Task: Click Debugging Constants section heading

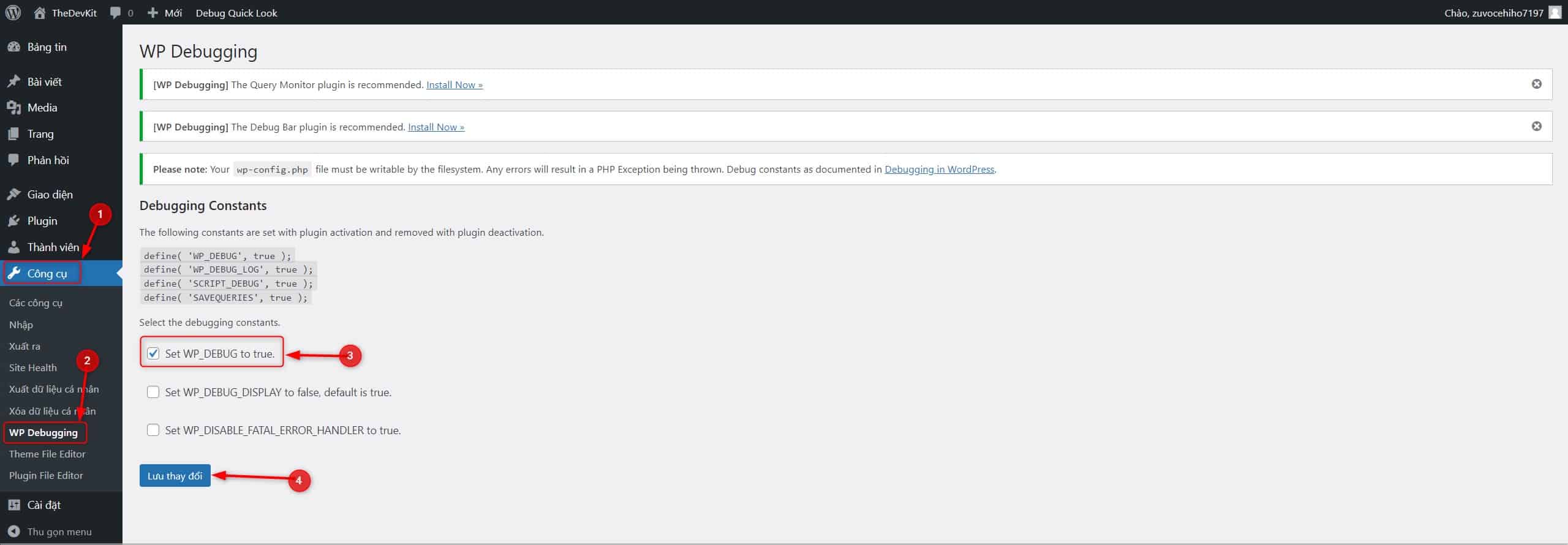Action: [x=203, y=206]
